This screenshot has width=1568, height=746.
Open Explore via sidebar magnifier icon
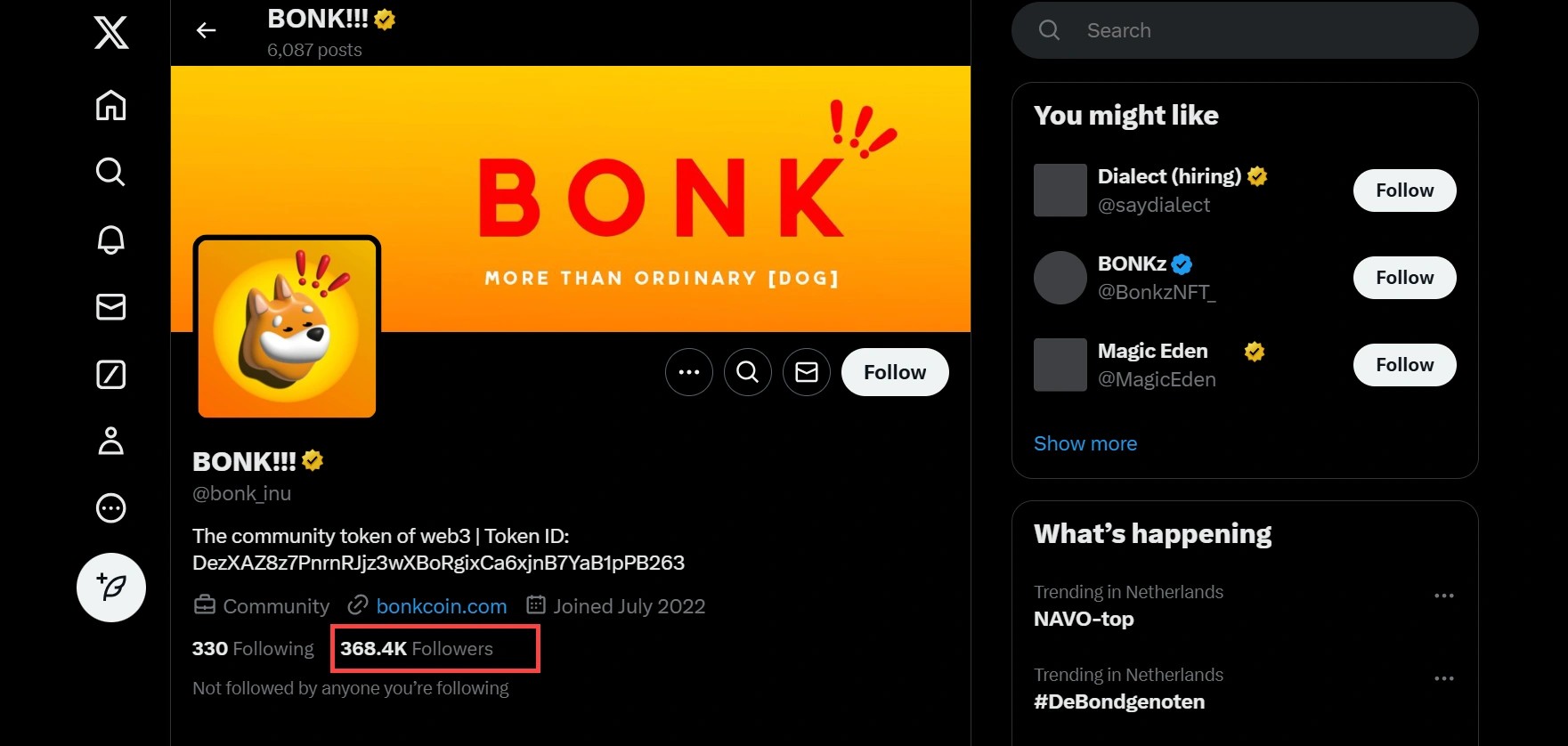[x=110, y=172]
